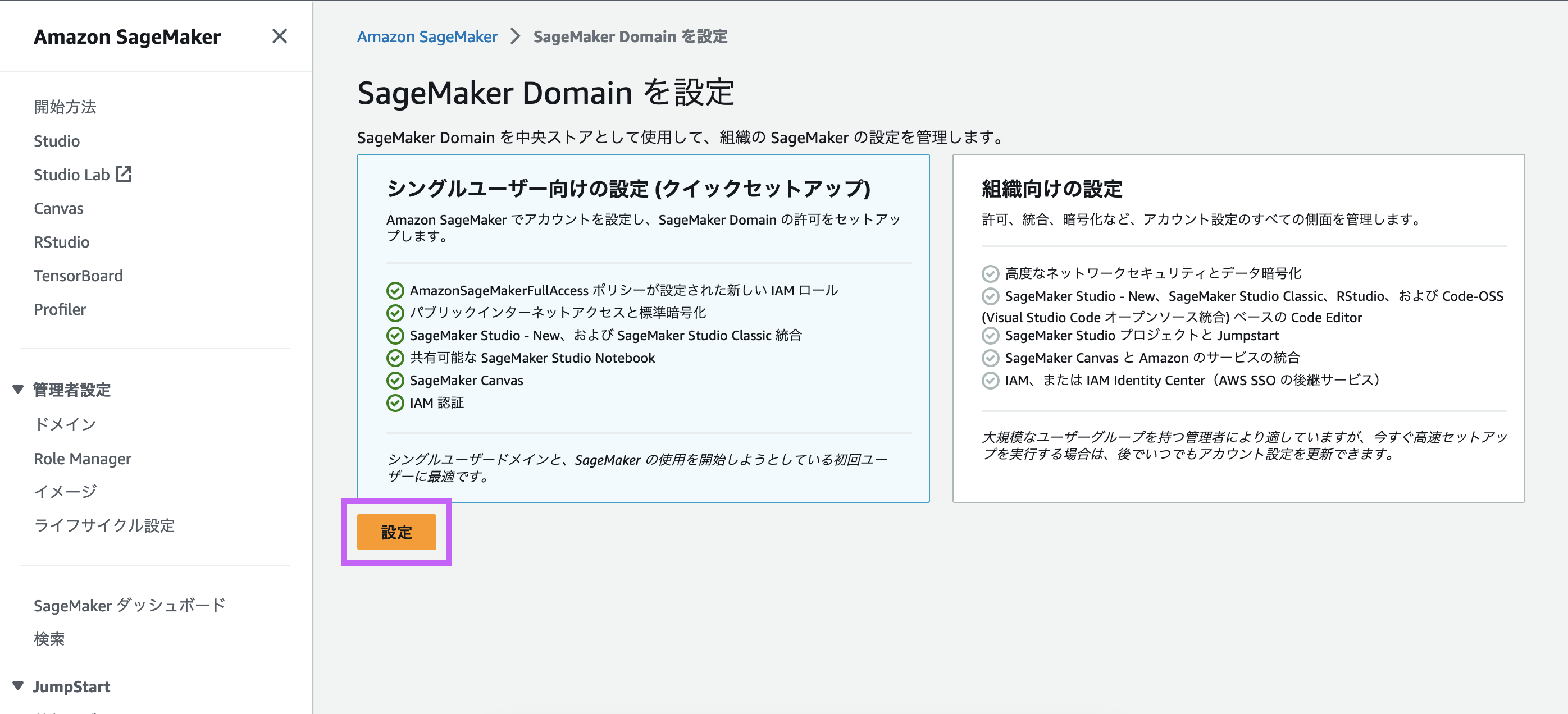
Task: Click 管理者設定 section heading
Action: [x=72, y=390]
